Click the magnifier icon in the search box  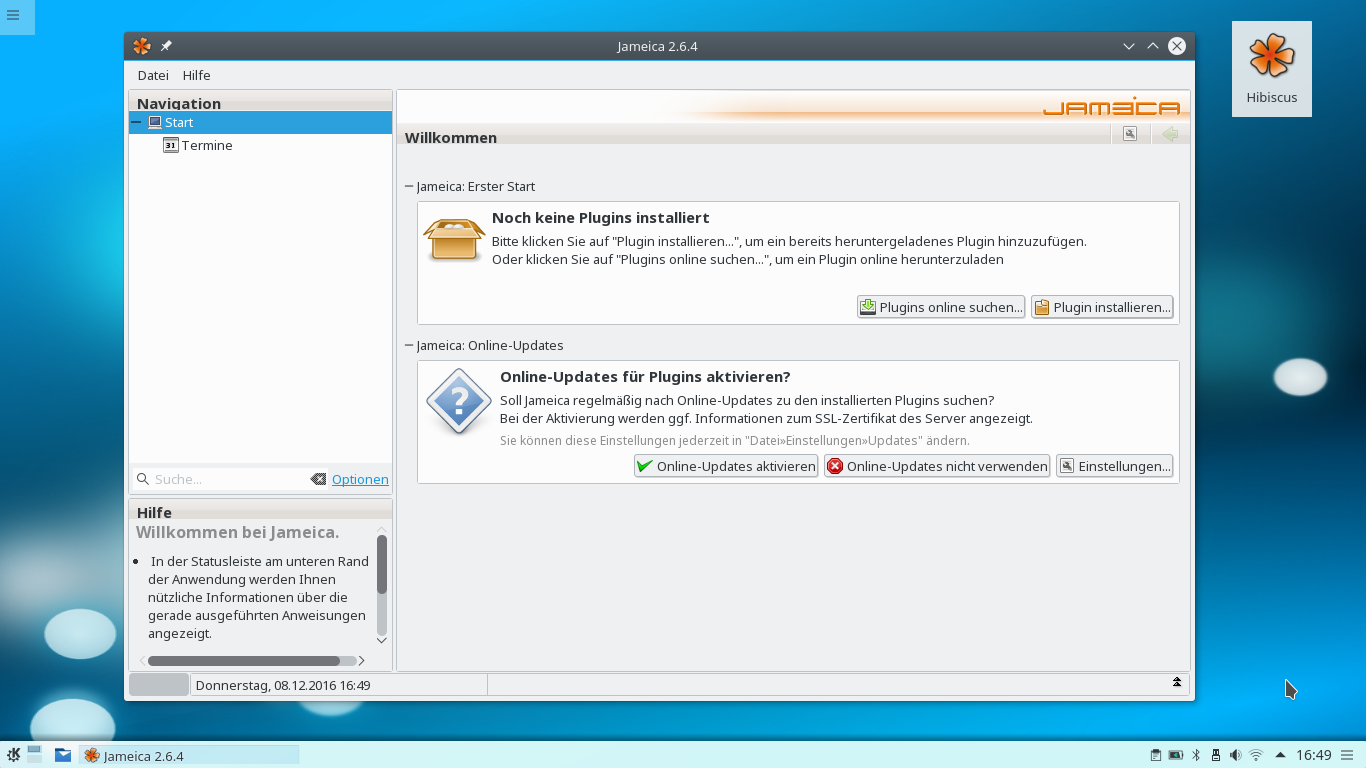click(x=143, y=479)
